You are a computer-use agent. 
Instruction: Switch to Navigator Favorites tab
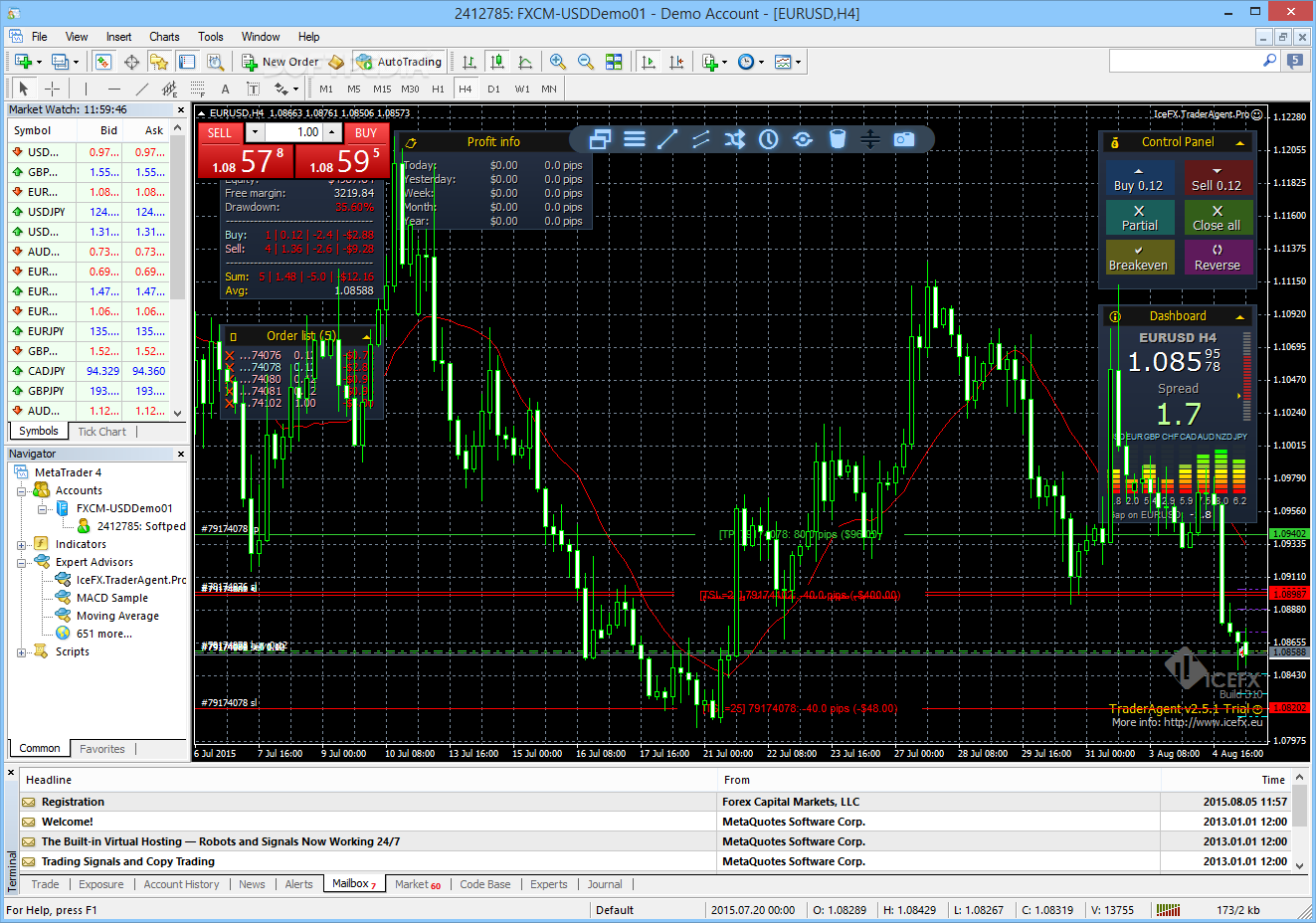click(x=102, y=749)
